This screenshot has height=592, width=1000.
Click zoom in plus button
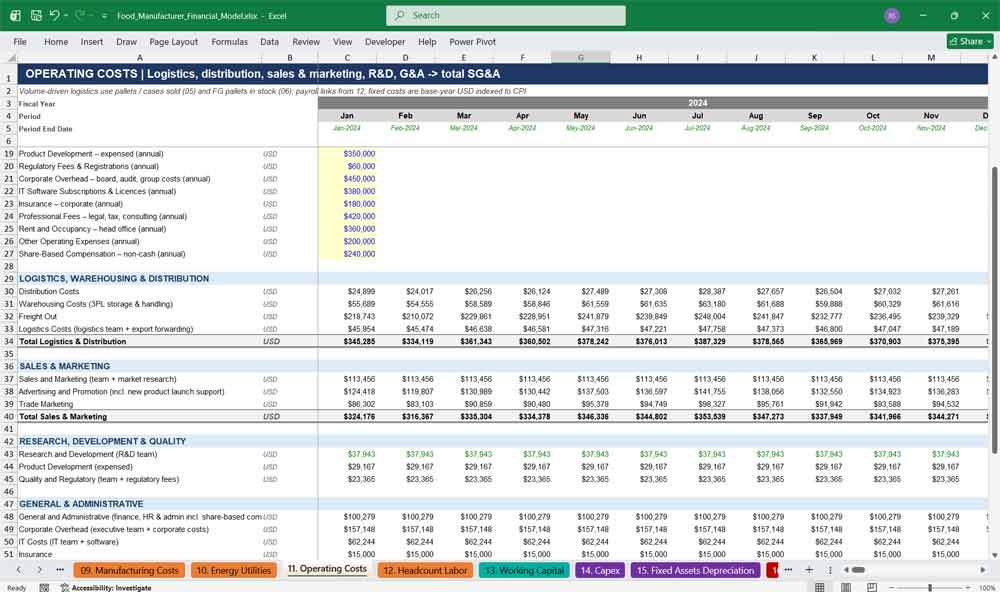click(969, 587)
